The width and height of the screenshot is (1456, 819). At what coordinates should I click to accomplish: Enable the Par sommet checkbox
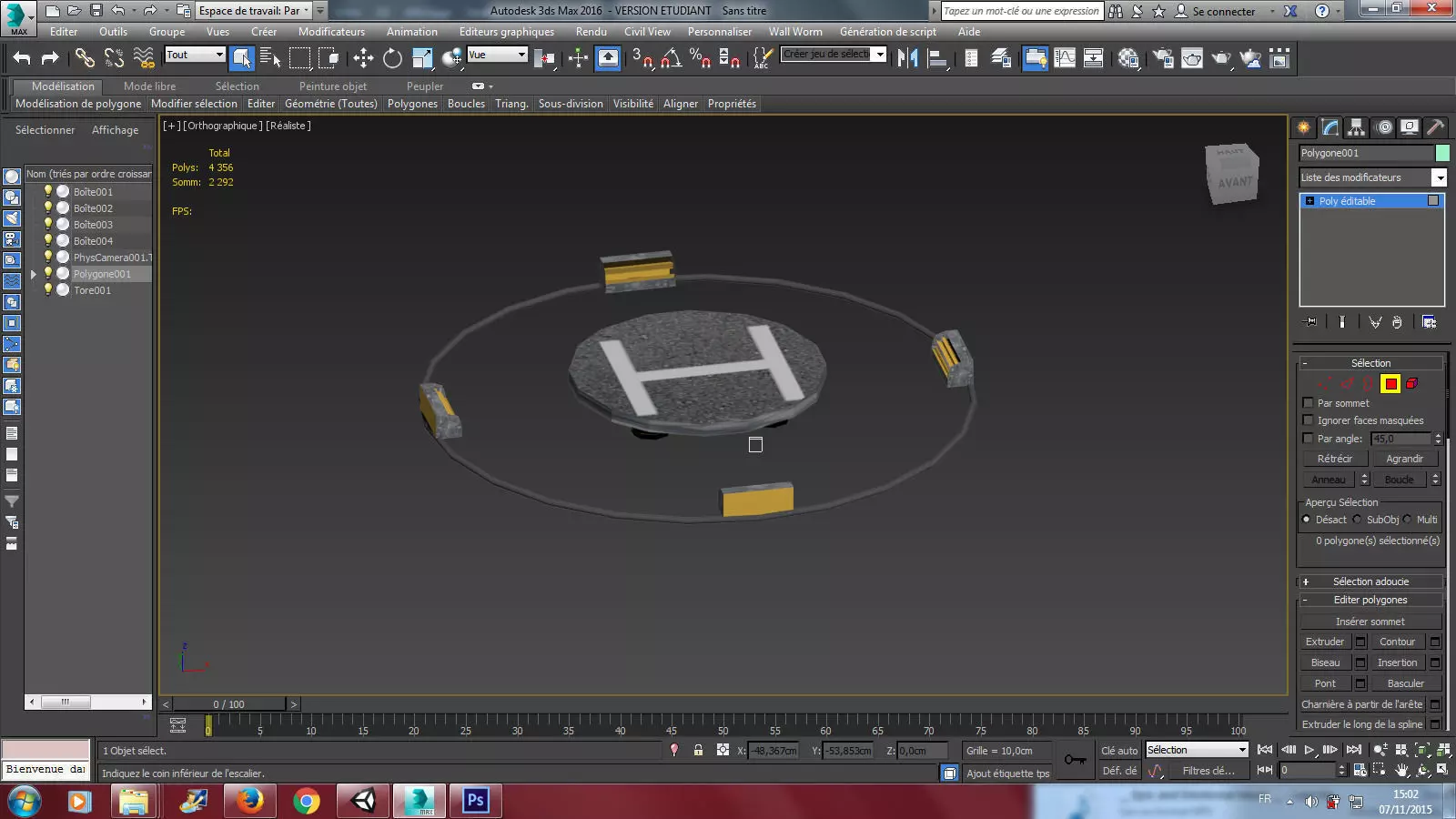pyautogui.click(x=1309, y=403)
